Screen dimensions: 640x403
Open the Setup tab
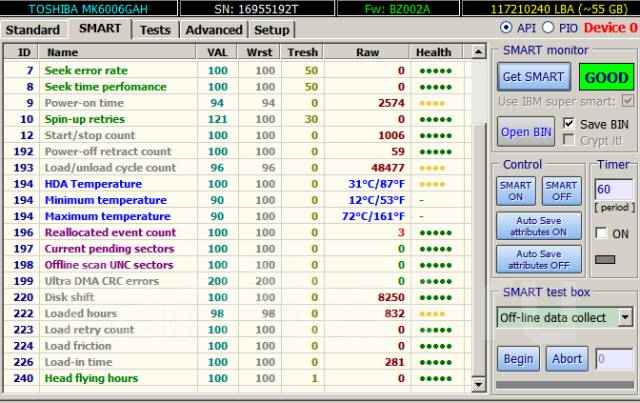[271, 30]
